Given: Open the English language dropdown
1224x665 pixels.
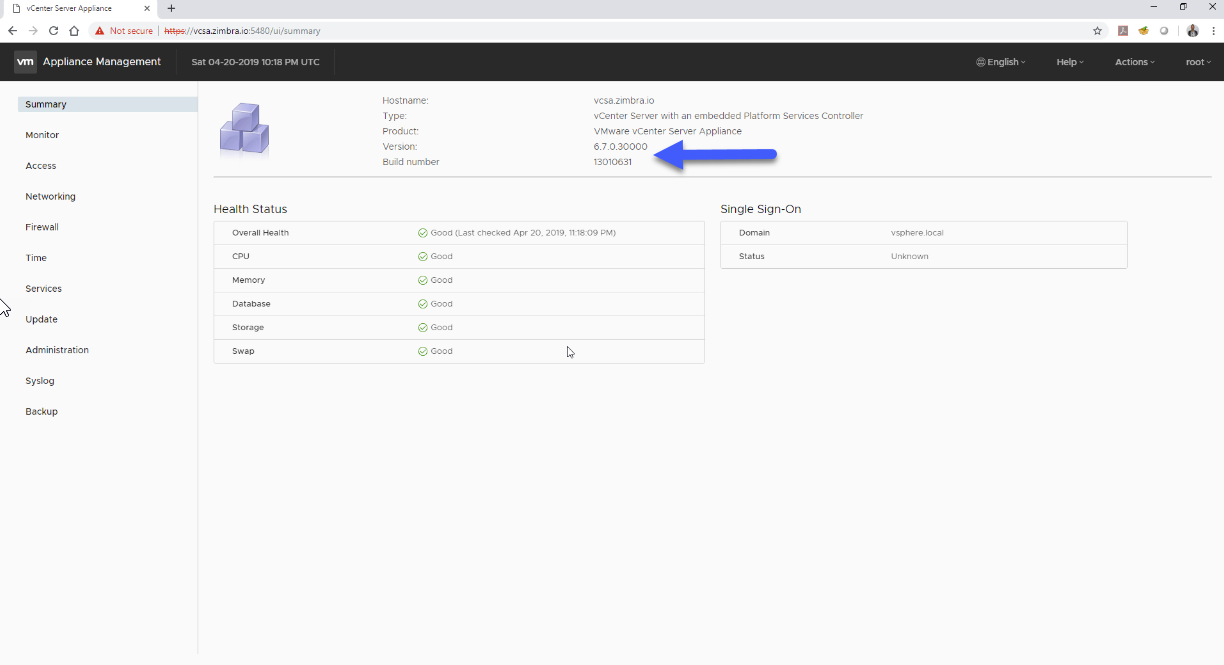Looking at the screenshot, I should pyautogui.click(x=1001, y=62).
